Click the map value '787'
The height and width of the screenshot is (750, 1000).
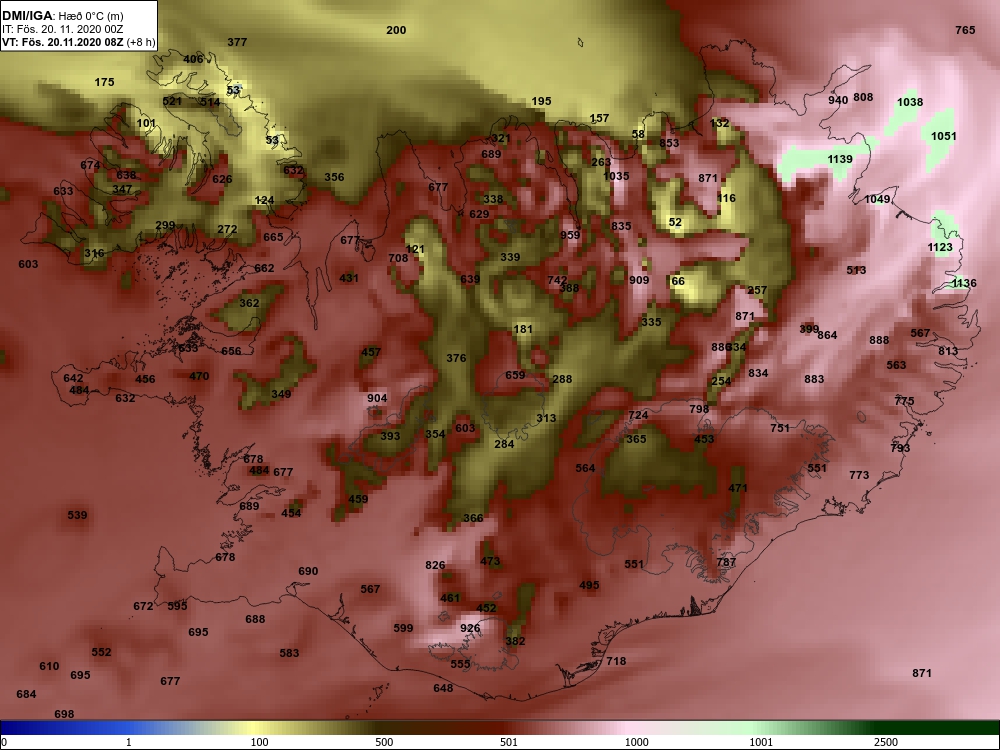click(726, 562)
